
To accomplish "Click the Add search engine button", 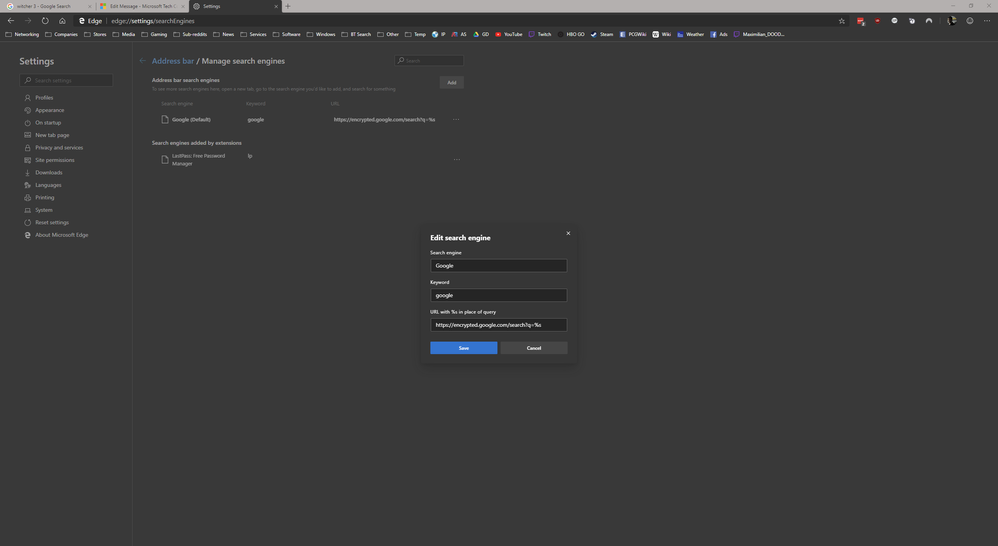I will (451, 83).
